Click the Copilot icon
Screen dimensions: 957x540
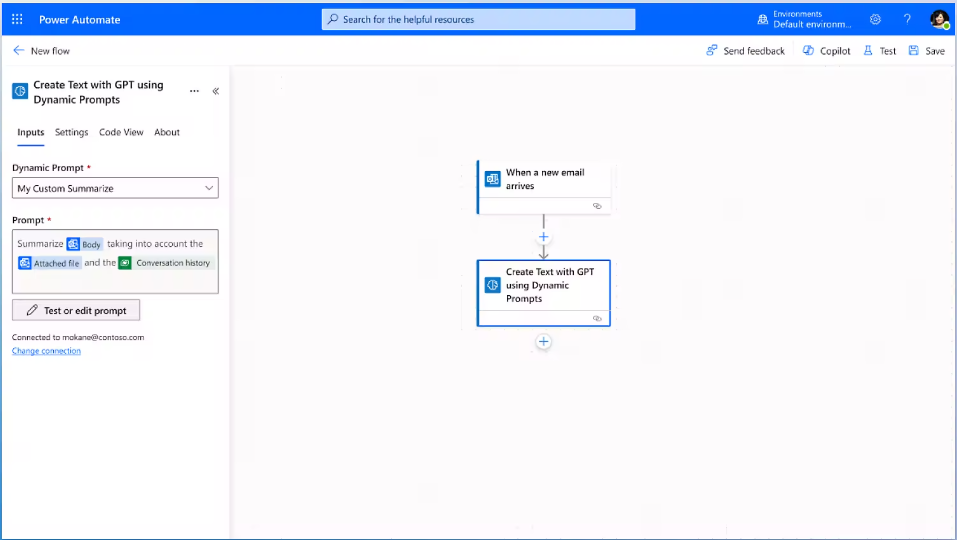[808, 51]
